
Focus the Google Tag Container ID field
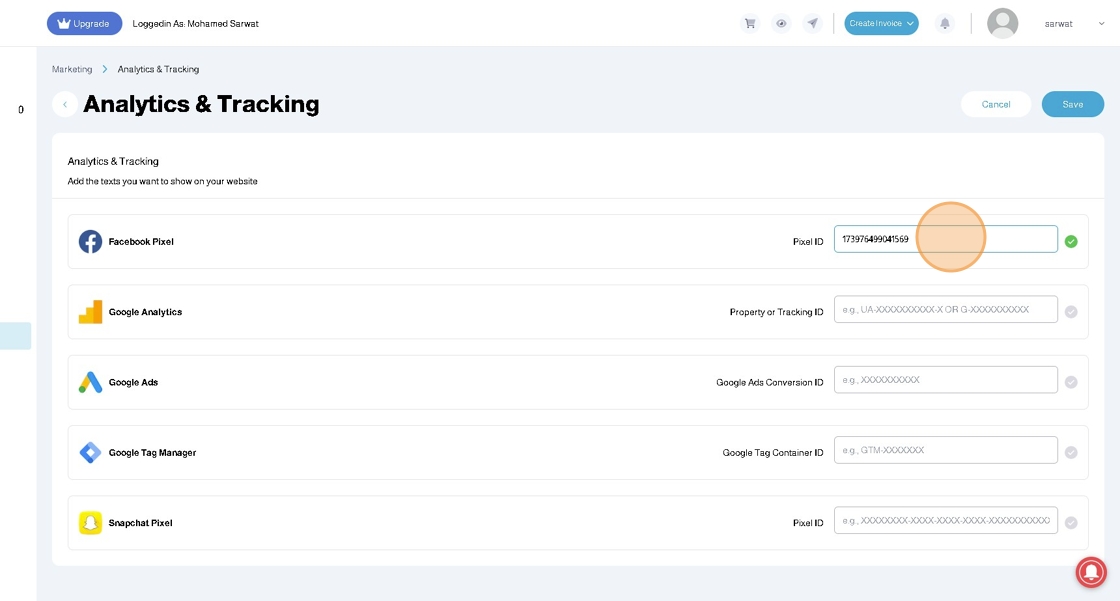pos(945,450)
